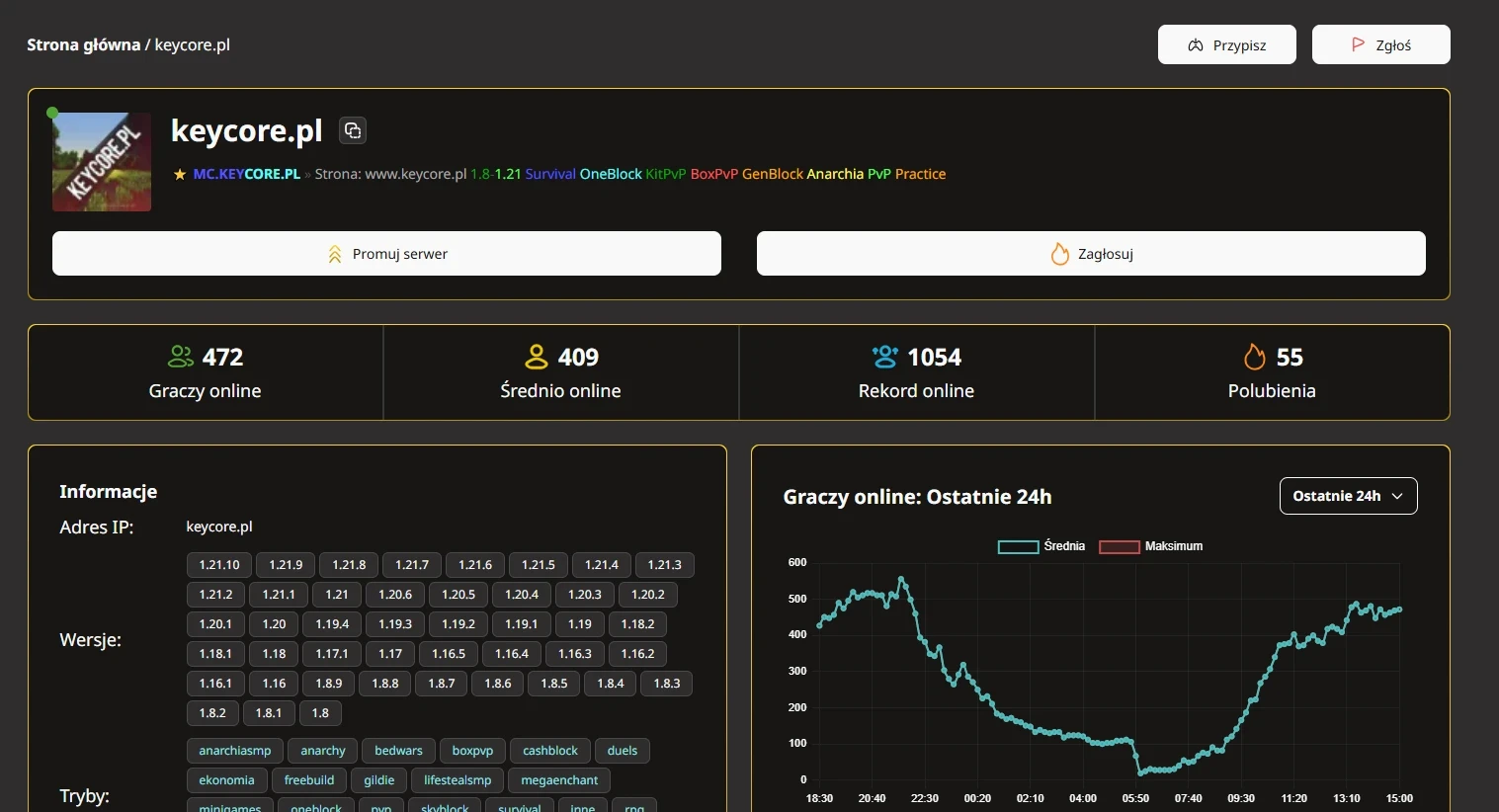Click the gildie mode tag

379,780
